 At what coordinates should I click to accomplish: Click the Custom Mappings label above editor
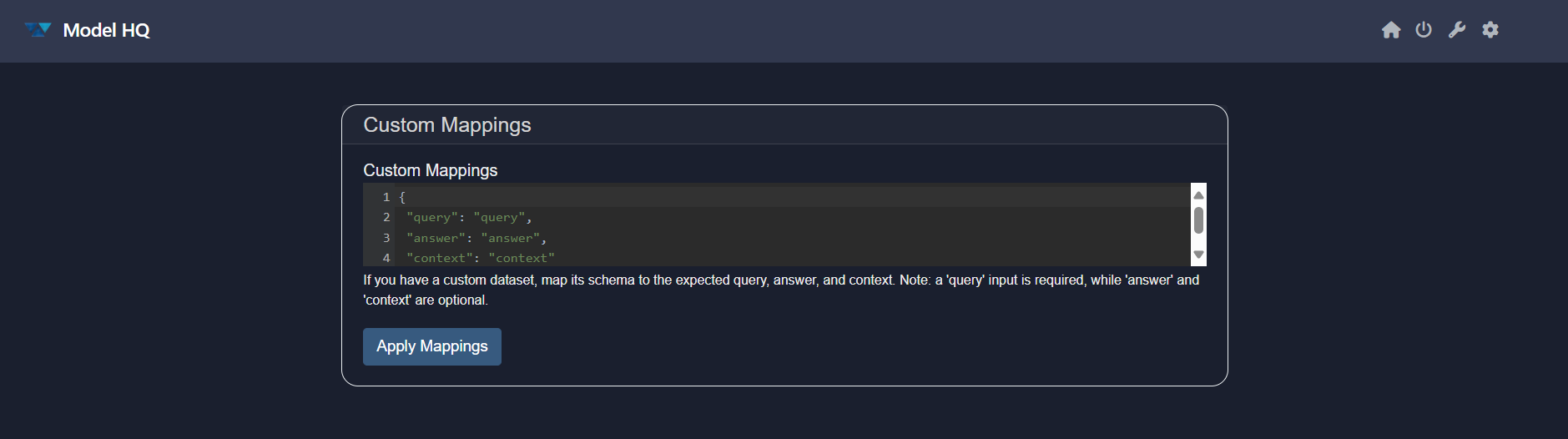pyautogui.click(x=431, y=170)
